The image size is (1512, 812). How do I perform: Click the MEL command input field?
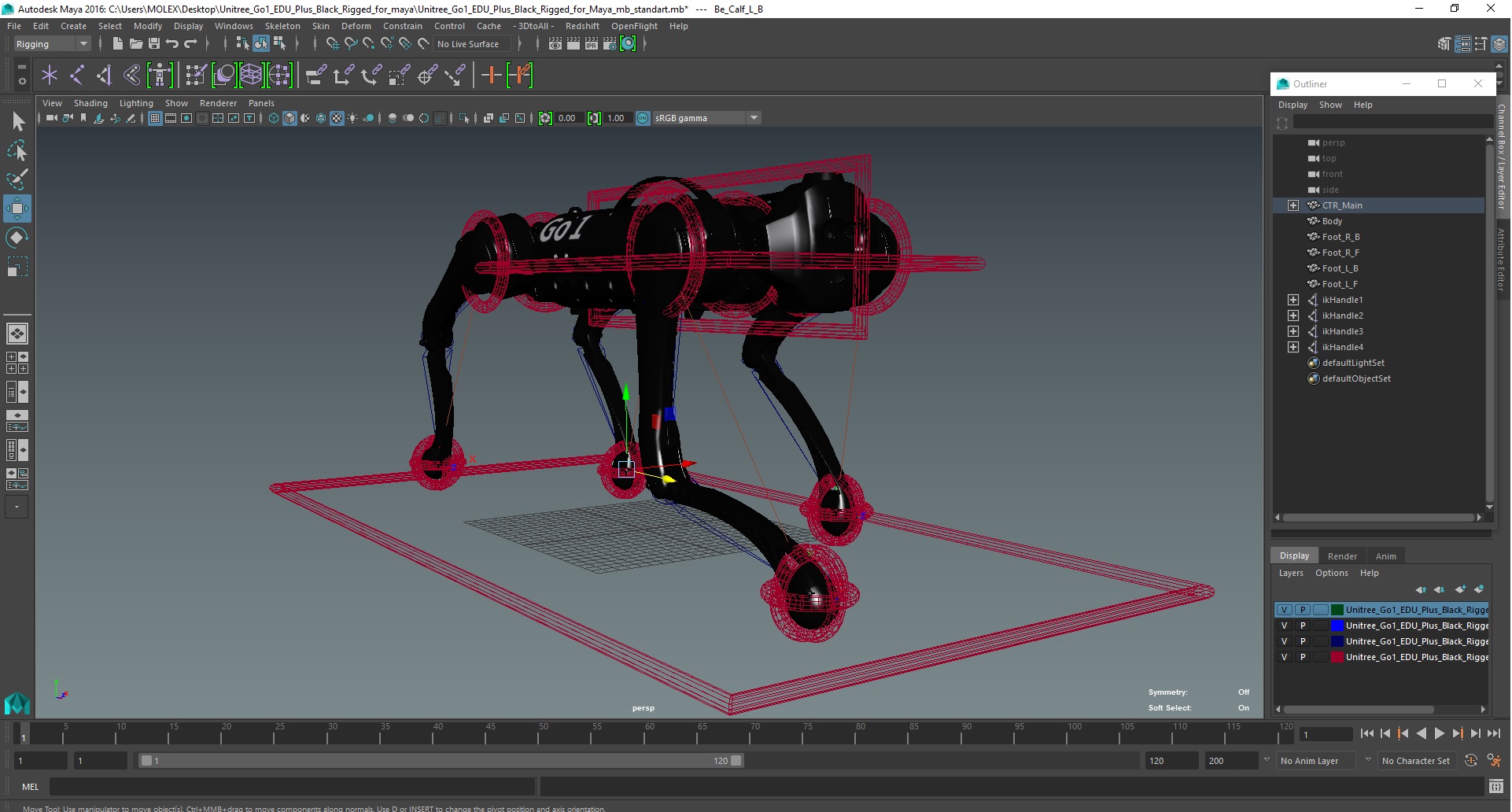pyautogui.click(x=293, y=787)
